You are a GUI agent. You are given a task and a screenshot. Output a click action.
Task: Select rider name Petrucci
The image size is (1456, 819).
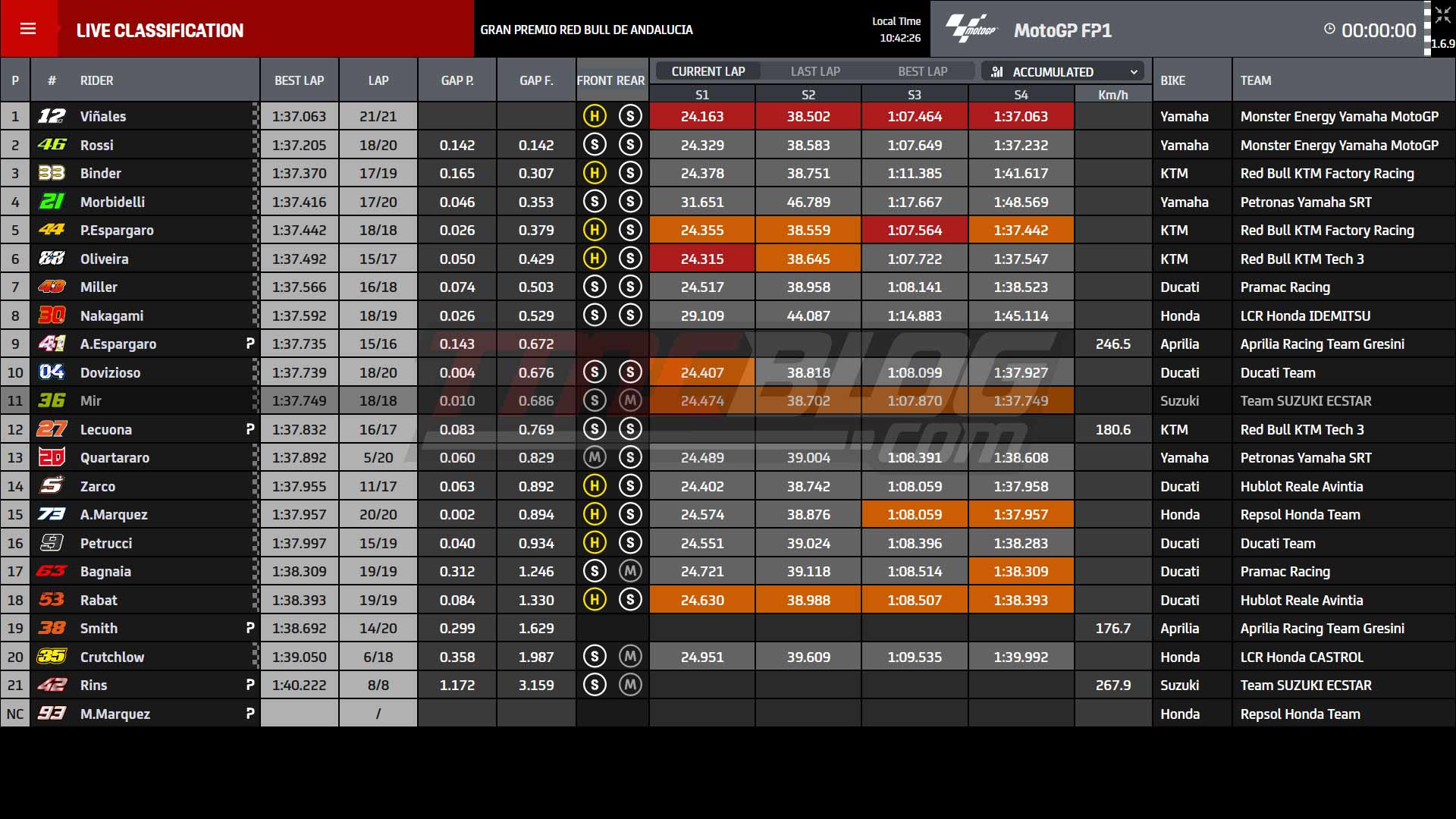(x=106, y=543)
